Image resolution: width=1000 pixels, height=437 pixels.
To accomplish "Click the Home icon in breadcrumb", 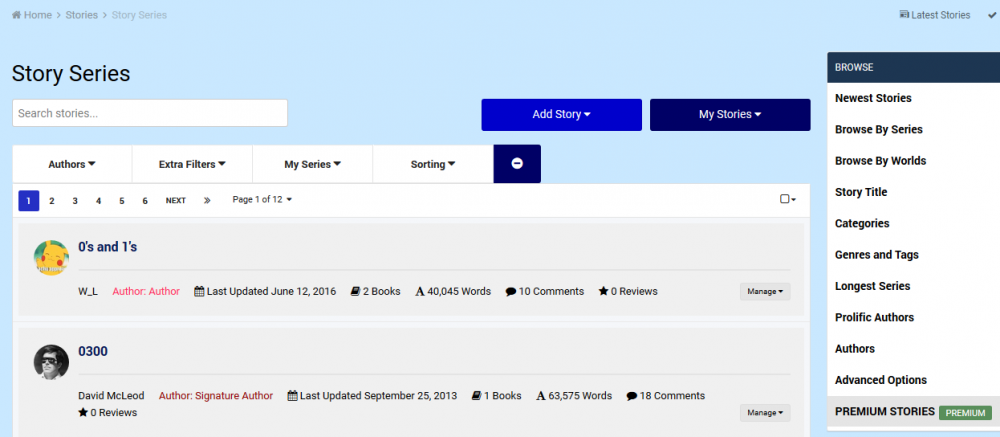I will click(x=17, y=15).
